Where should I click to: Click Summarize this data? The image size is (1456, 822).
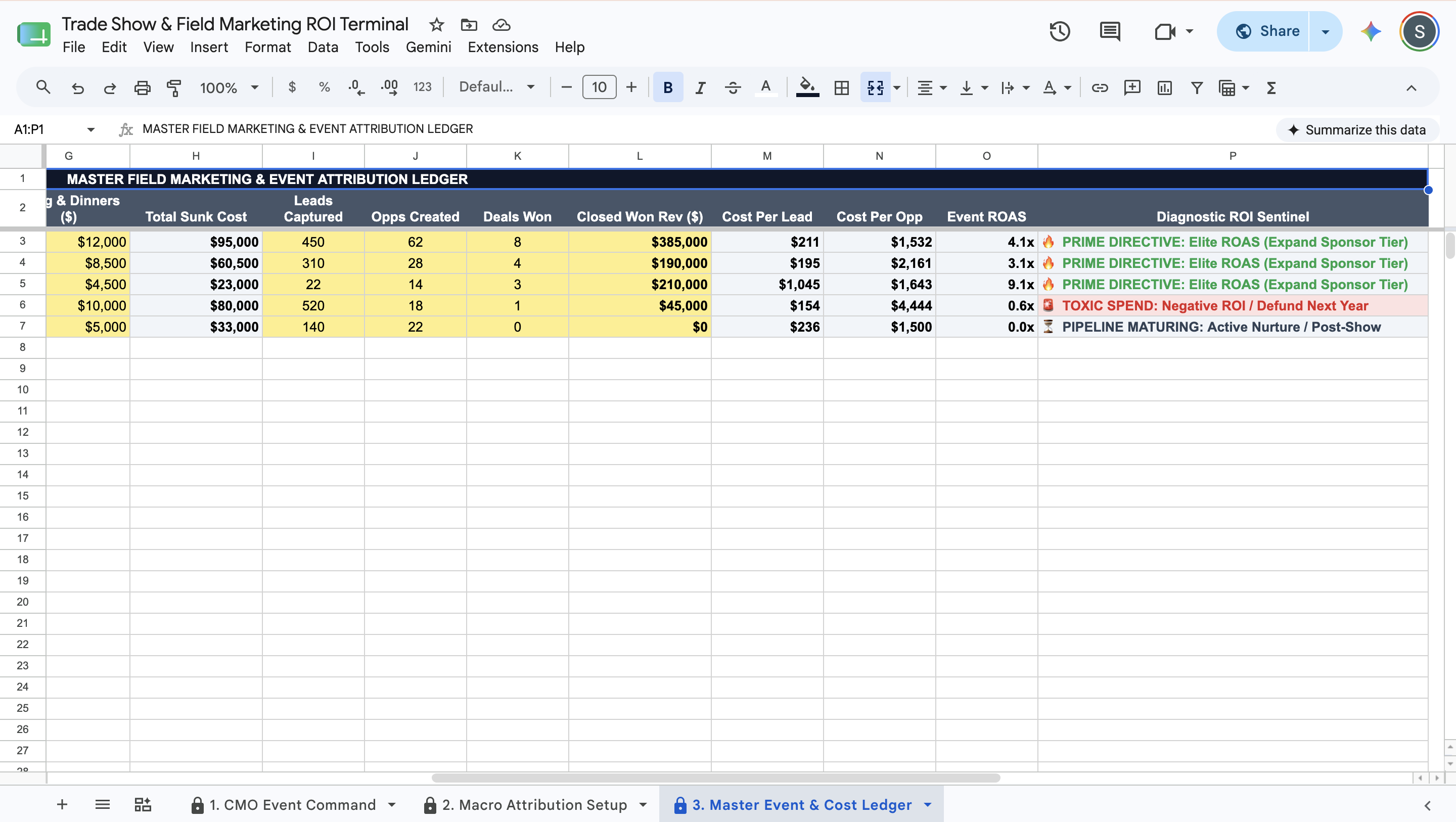[x=1356, y=129]
